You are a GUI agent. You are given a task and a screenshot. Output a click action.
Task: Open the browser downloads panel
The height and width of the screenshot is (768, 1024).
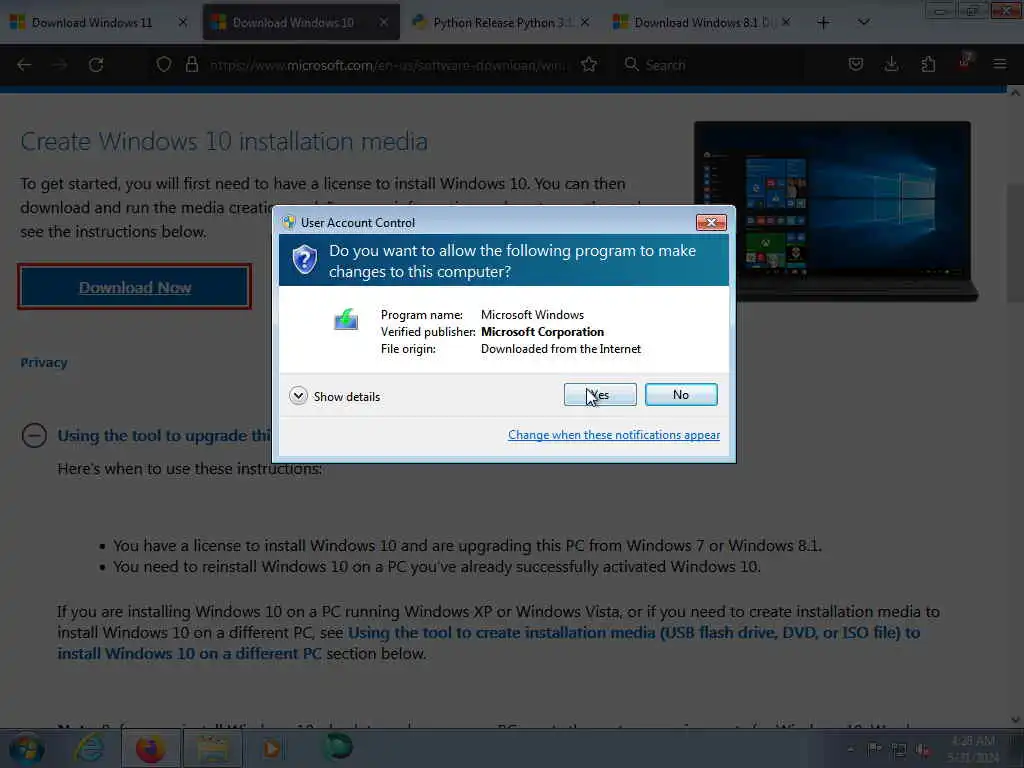891,64
